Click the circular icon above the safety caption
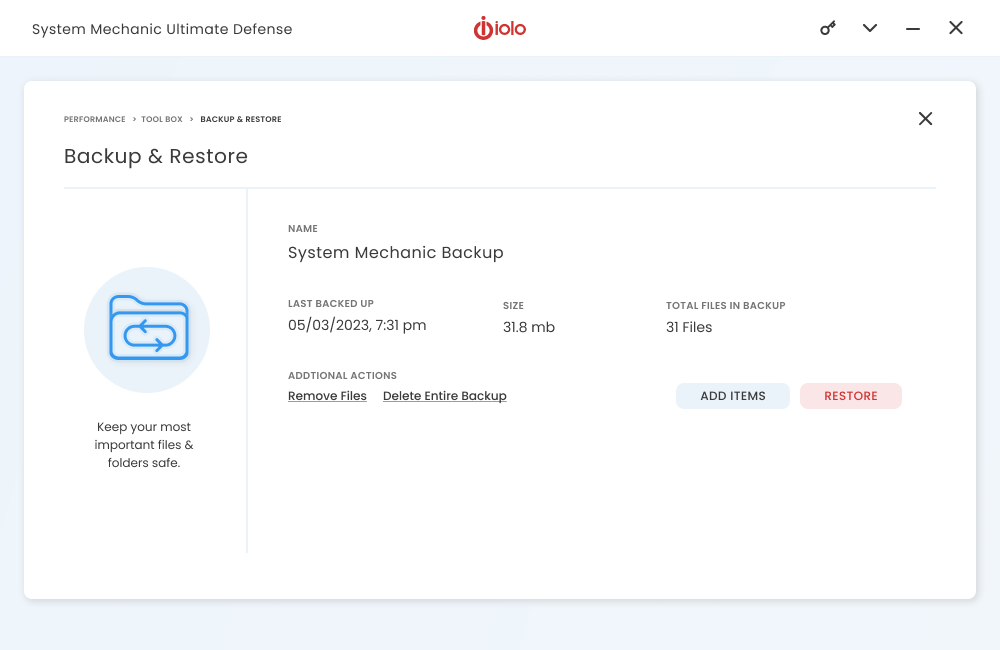The height and width of the screenshot is (650, 1000). 147,330
